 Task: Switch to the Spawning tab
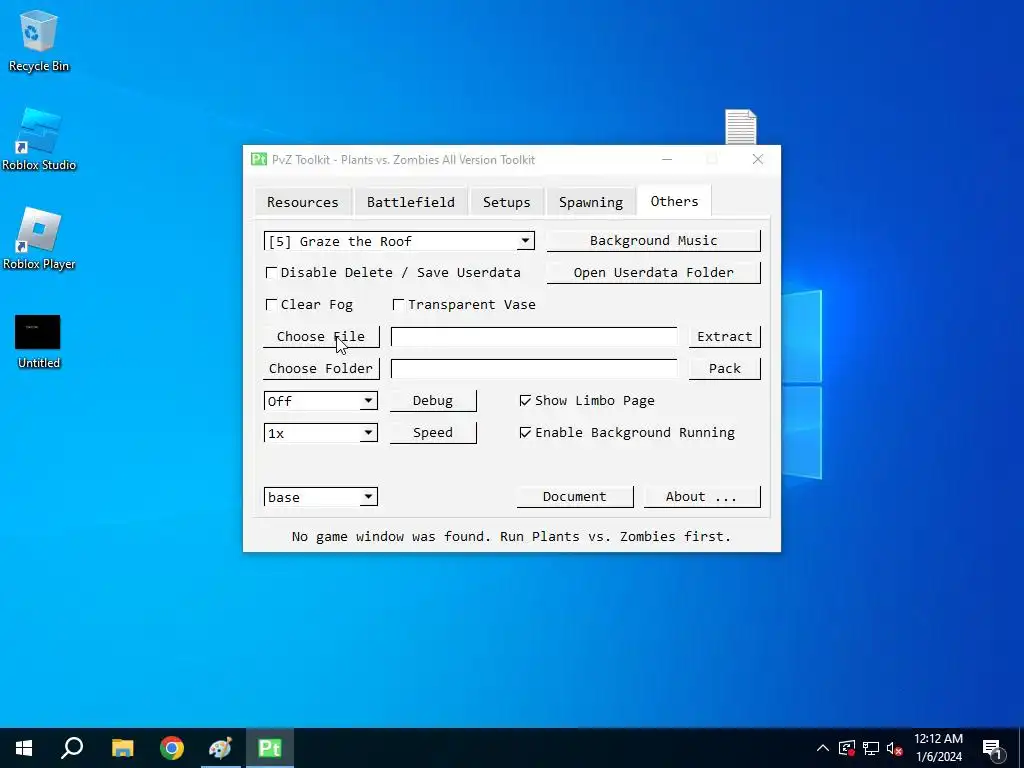591,202
